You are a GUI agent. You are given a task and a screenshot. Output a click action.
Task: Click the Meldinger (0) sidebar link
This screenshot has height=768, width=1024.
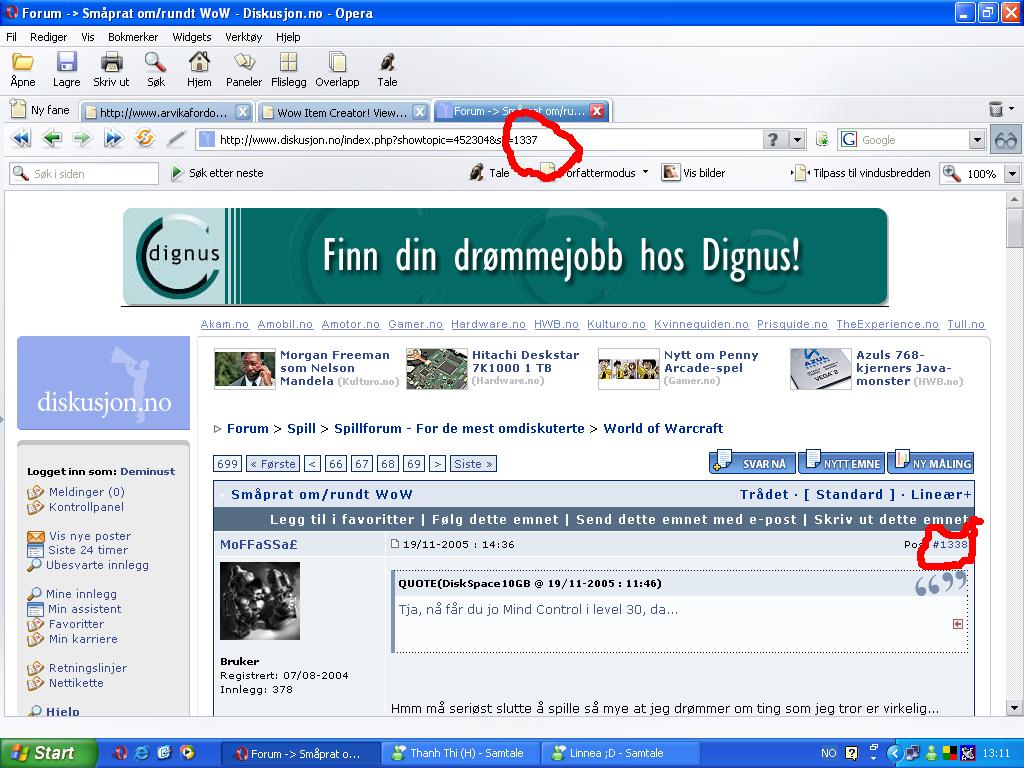(x=86, y=492)
